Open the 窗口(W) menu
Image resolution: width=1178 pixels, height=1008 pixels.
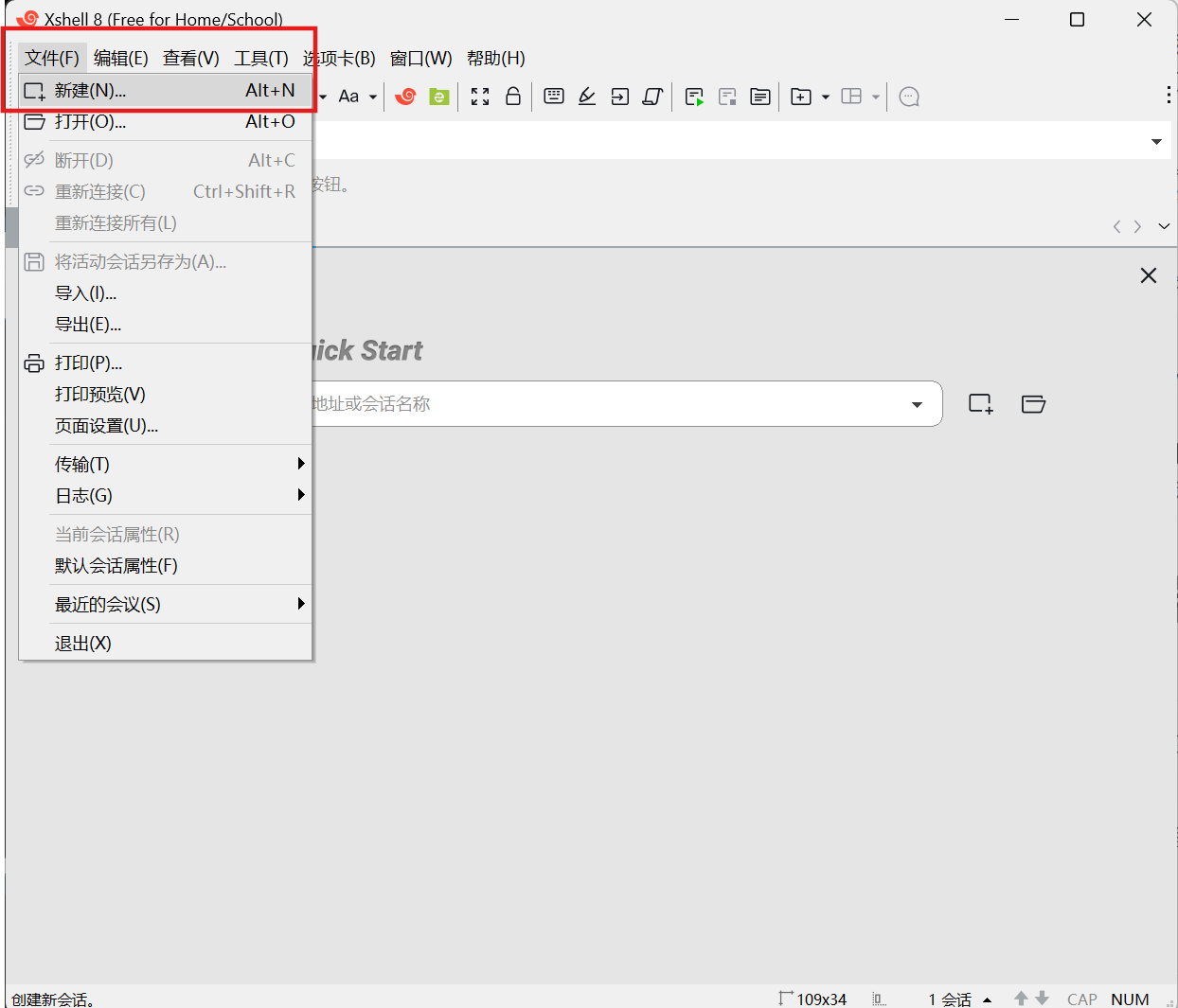click(420, 59)
